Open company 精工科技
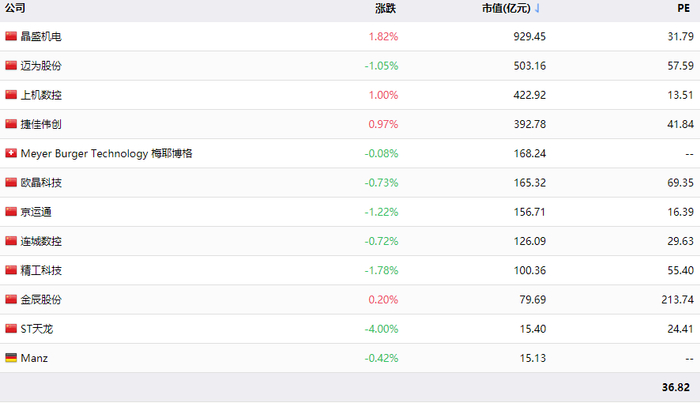This screenshot has width=700, height=403. coord(41,270)
